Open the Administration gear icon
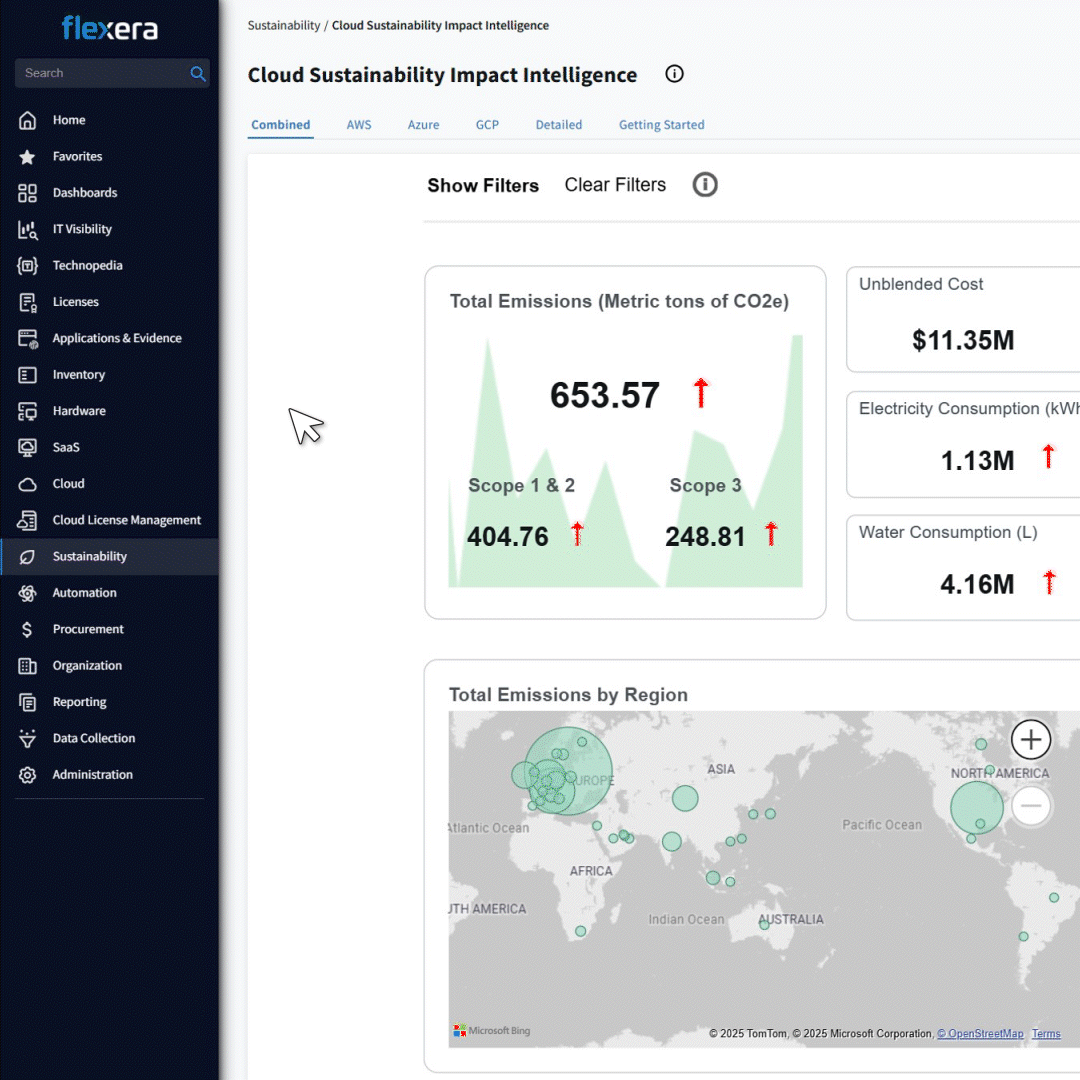Screen dimensions: 1080x1080 [28, 775]
